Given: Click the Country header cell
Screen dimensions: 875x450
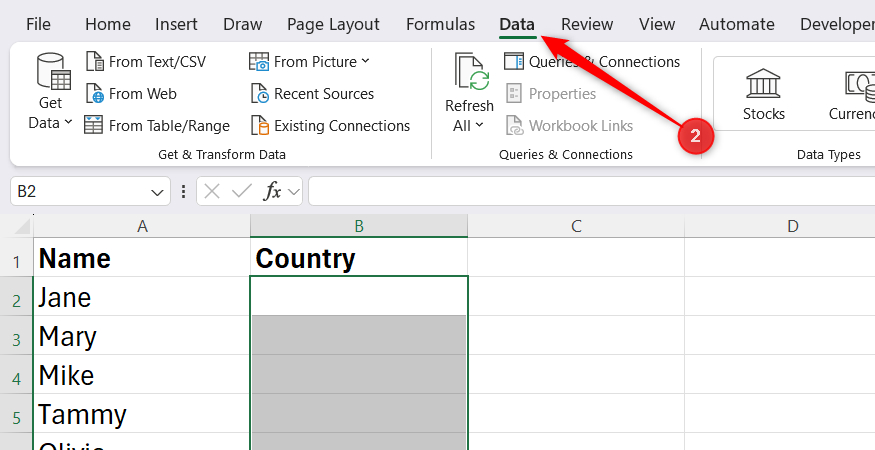Looking at the screenshot, I should coord(359,257).
